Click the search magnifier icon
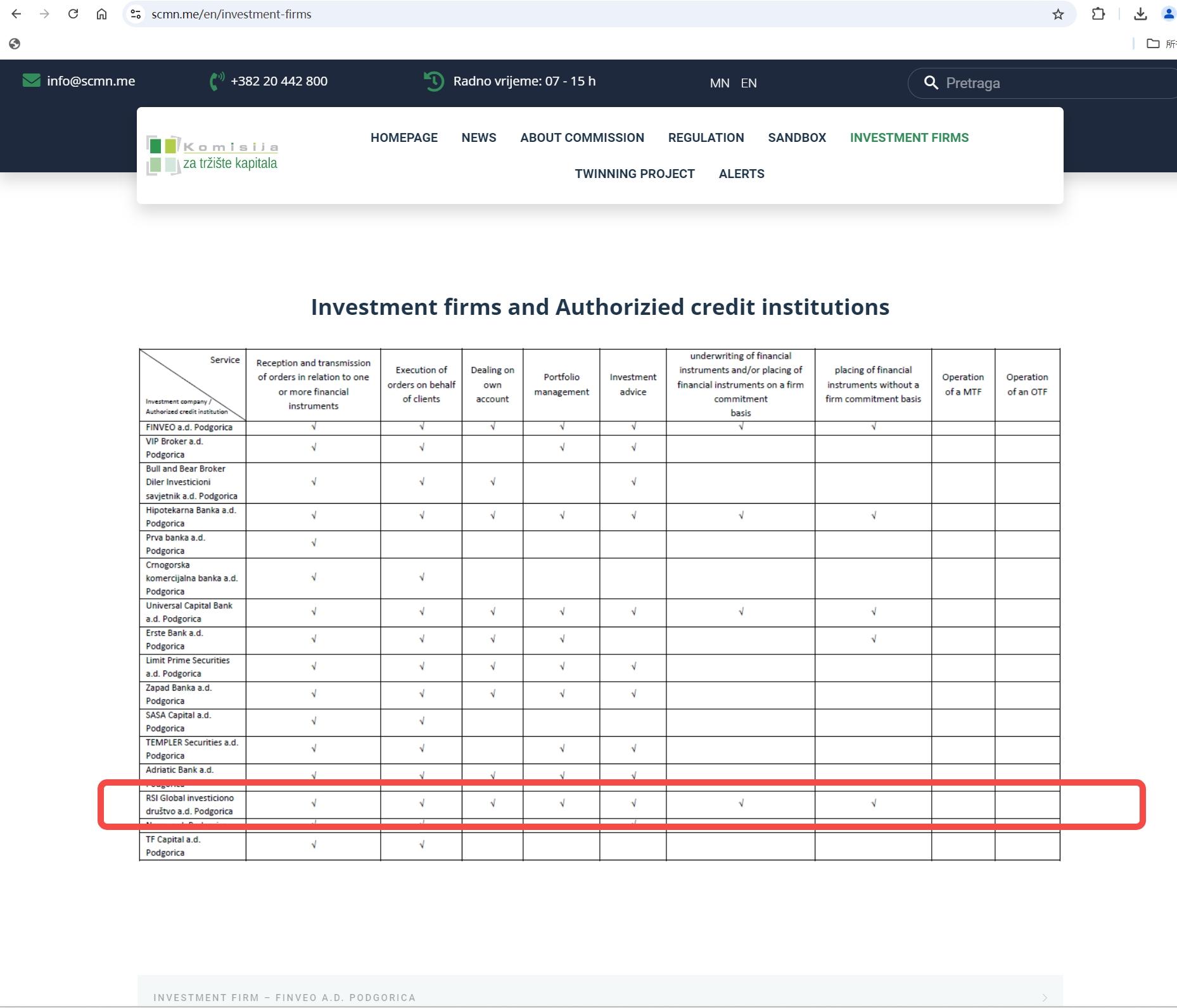 931,83
